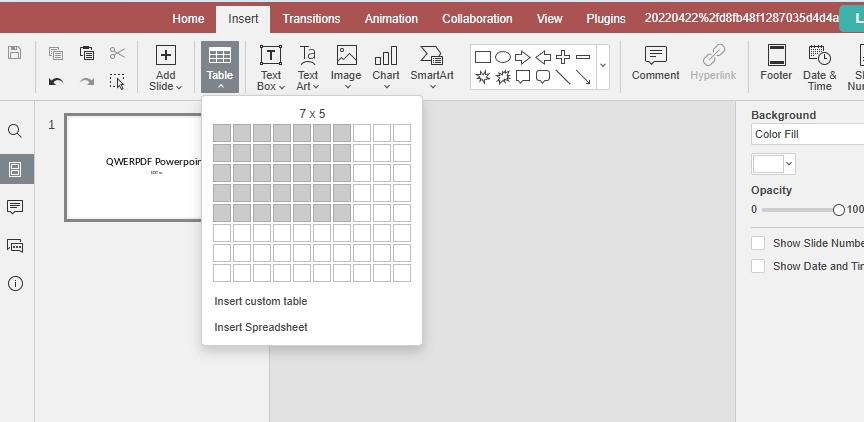This screenshot has width=864, height=422.
Task: Switch to the Transitions tab
Action: point(311,19)
